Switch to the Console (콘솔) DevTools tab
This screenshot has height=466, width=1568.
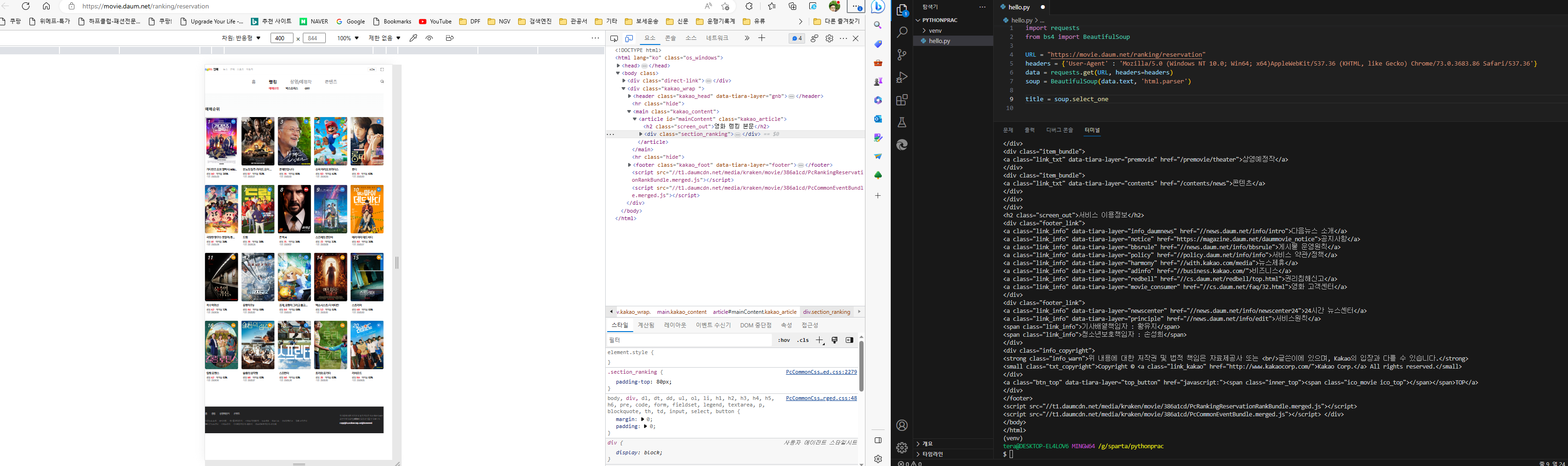[670, 38]
